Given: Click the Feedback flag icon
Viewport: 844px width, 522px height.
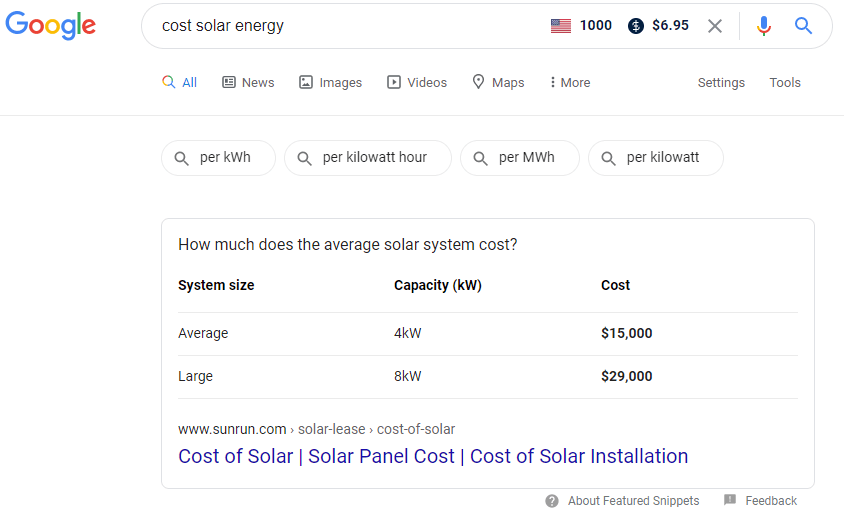Looking at the screenshot, I should [x=730, y=500].
